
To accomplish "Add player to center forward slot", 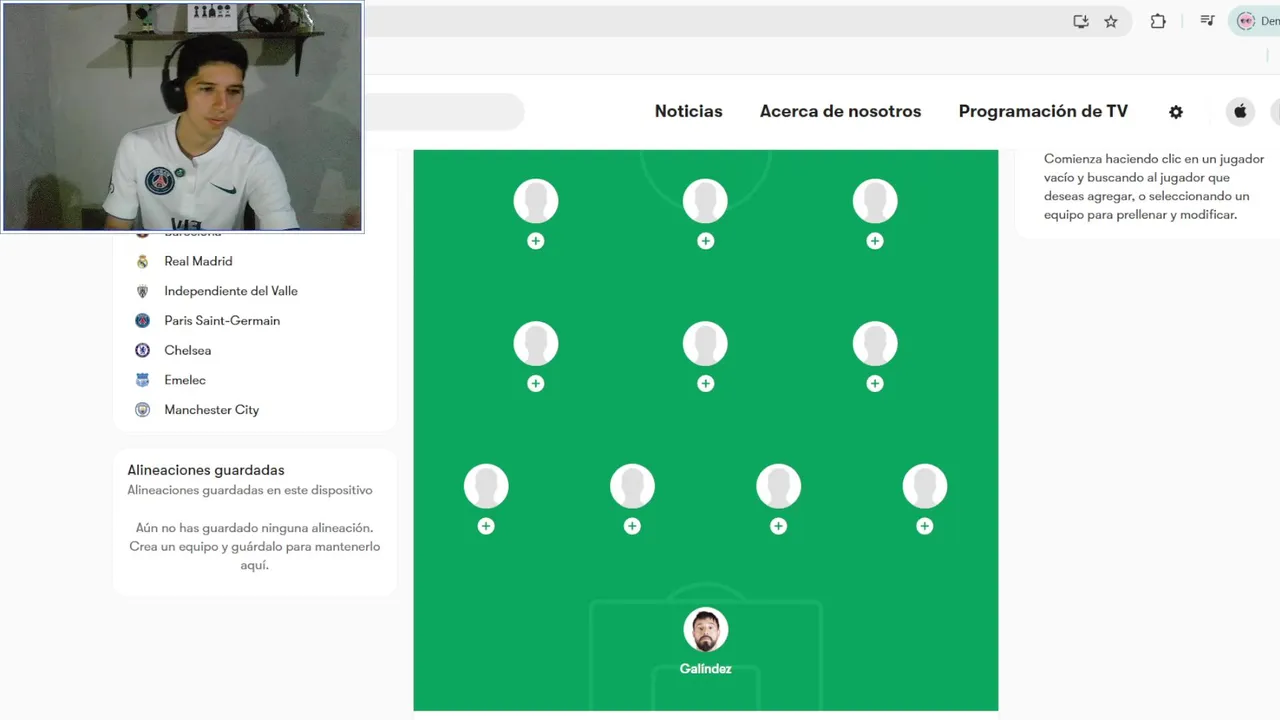I will [706, 241].
